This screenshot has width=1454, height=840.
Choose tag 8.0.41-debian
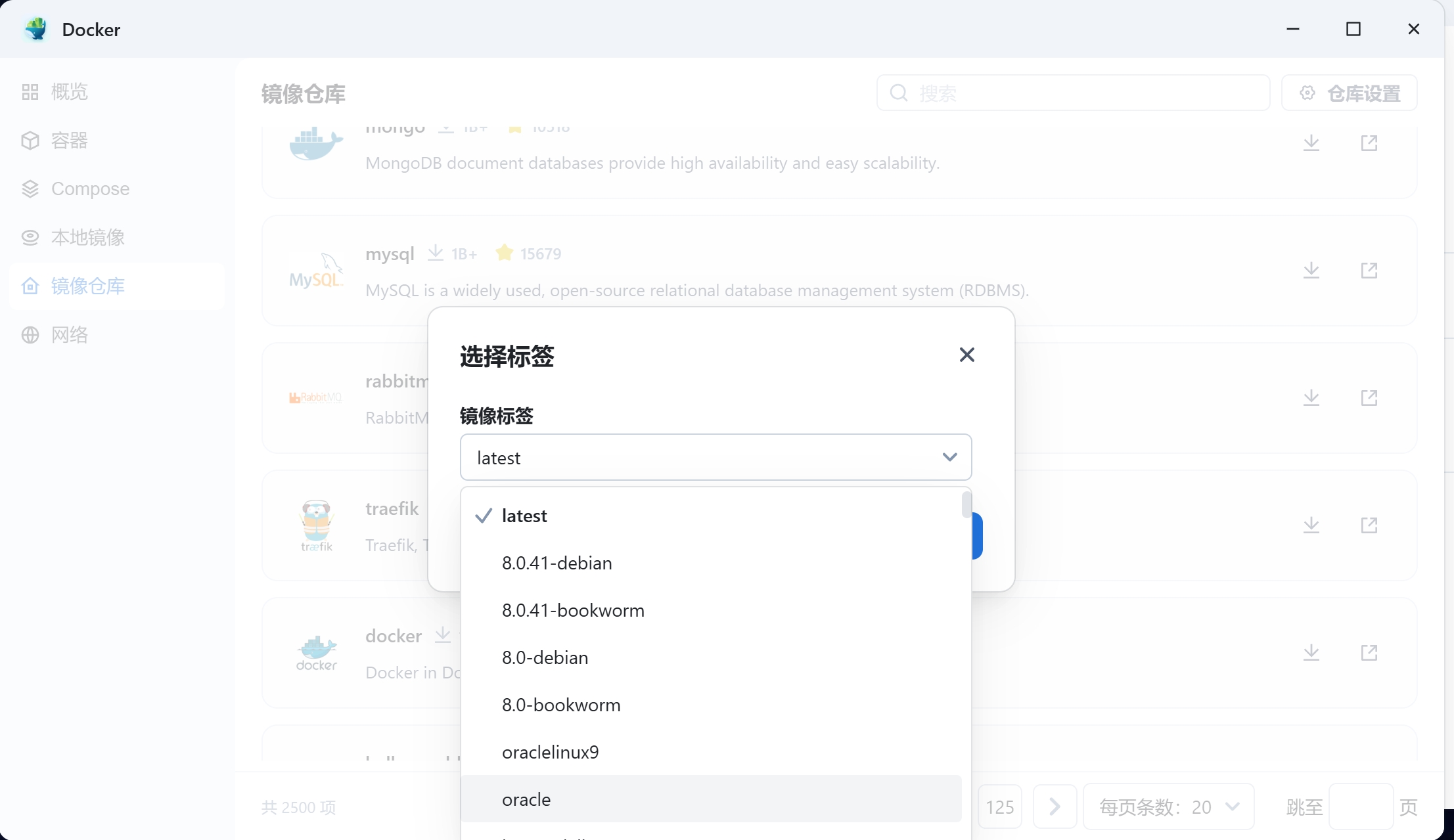point(711,563)
